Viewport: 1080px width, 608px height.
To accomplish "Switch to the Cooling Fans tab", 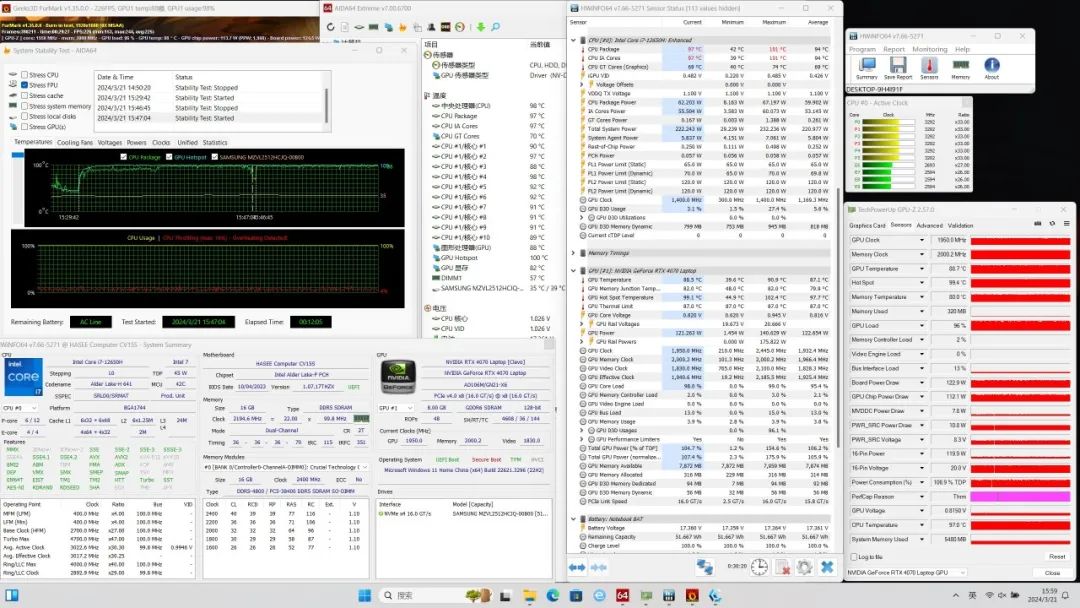I will pos(74,142).
